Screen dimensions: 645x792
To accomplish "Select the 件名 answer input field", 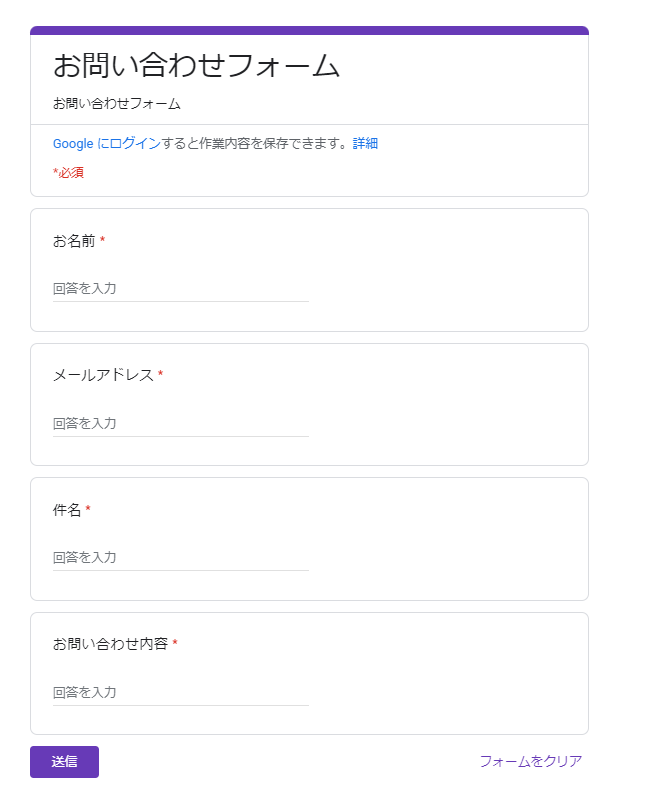I will click(180, 558).
